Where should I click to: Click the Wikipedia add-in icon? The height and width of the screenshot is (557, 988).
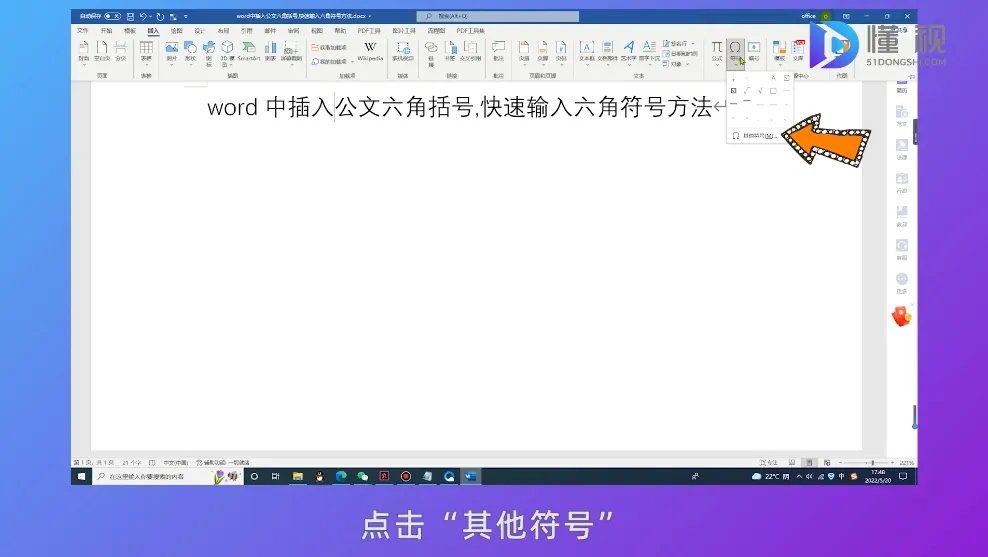click(370, 50)
